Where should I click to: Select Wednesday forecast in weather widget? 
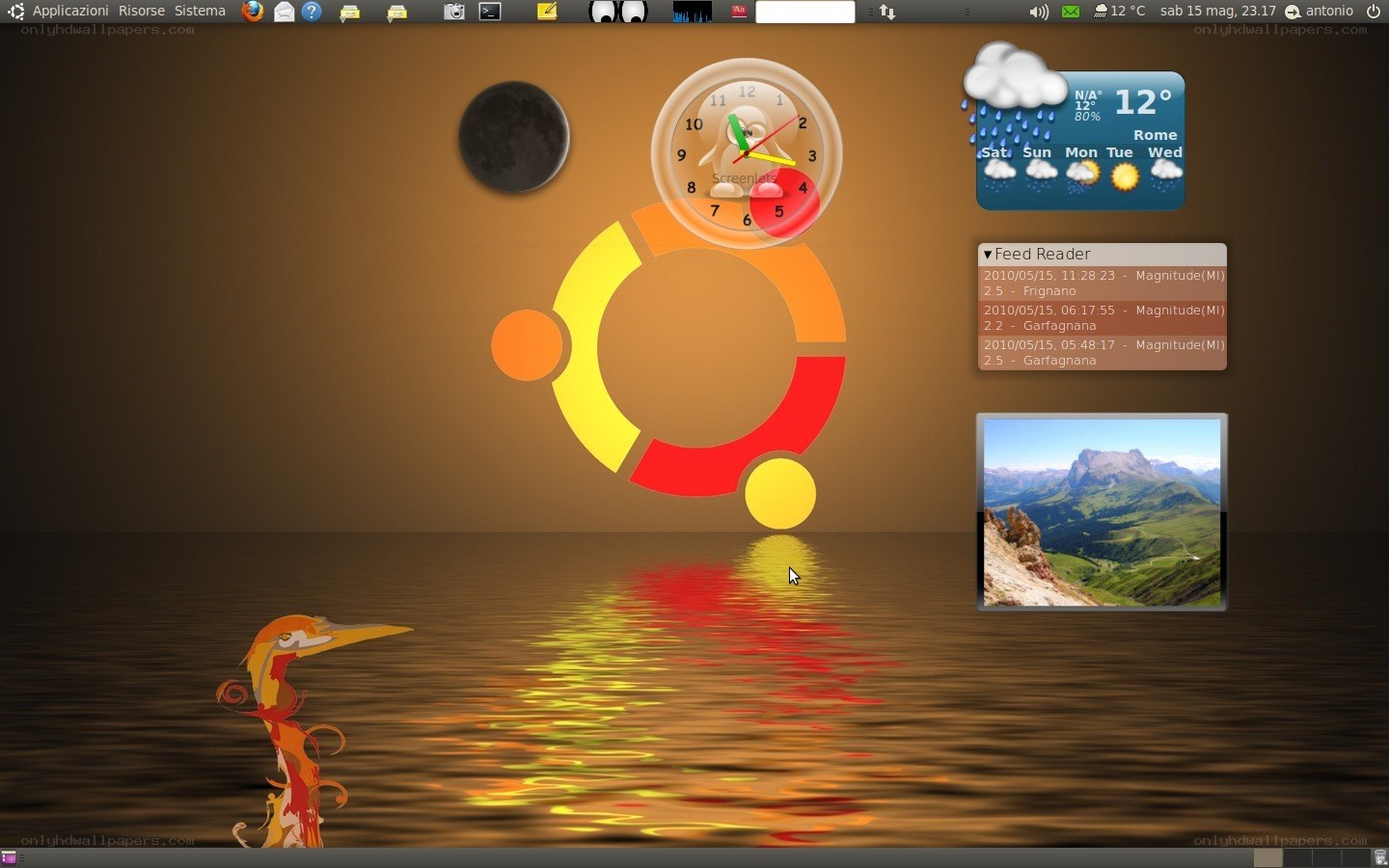pyautogui.click(x=1165, y=168)
